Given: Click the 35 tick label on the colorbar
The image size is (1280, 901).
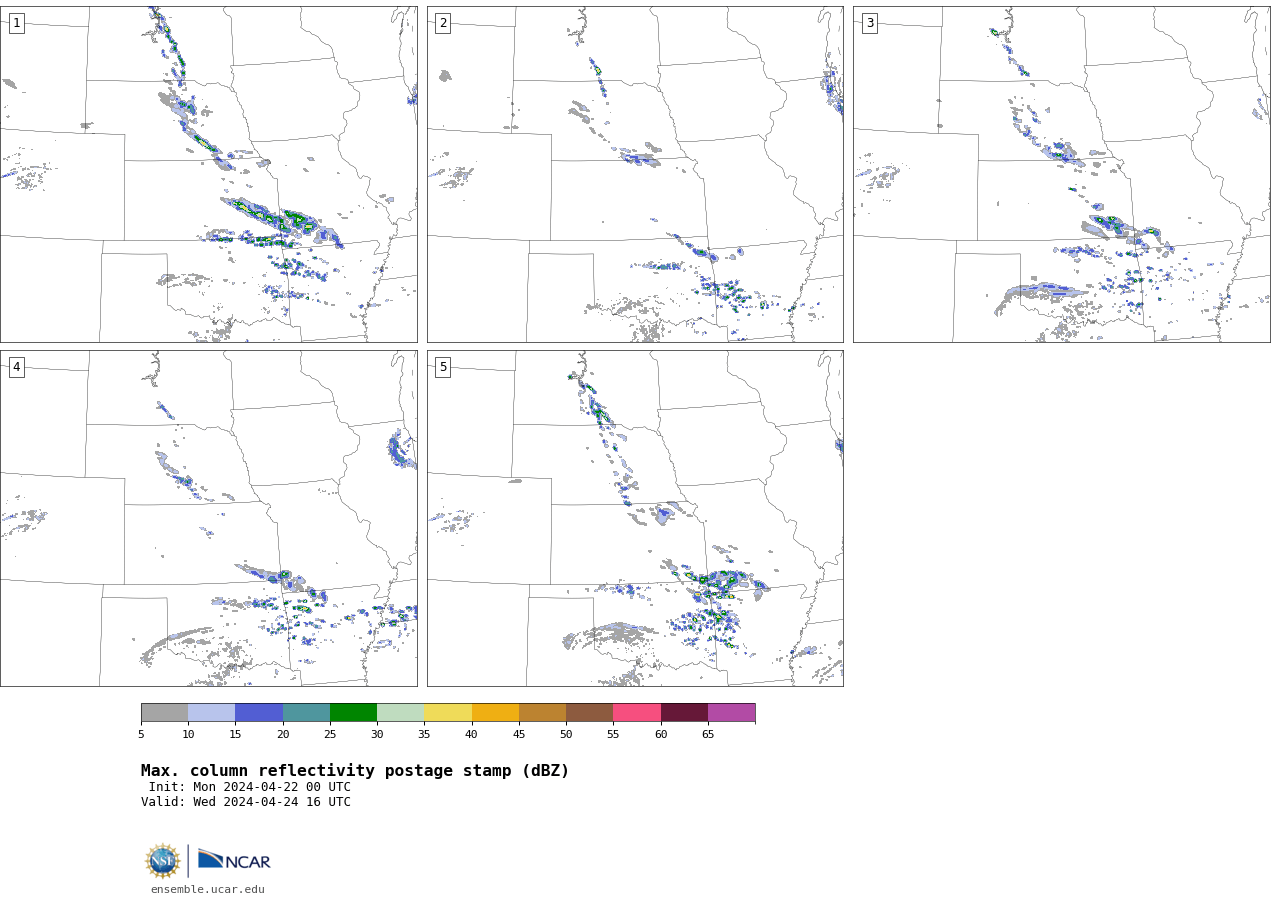Looking at the screenshot, I should (424, 734).
